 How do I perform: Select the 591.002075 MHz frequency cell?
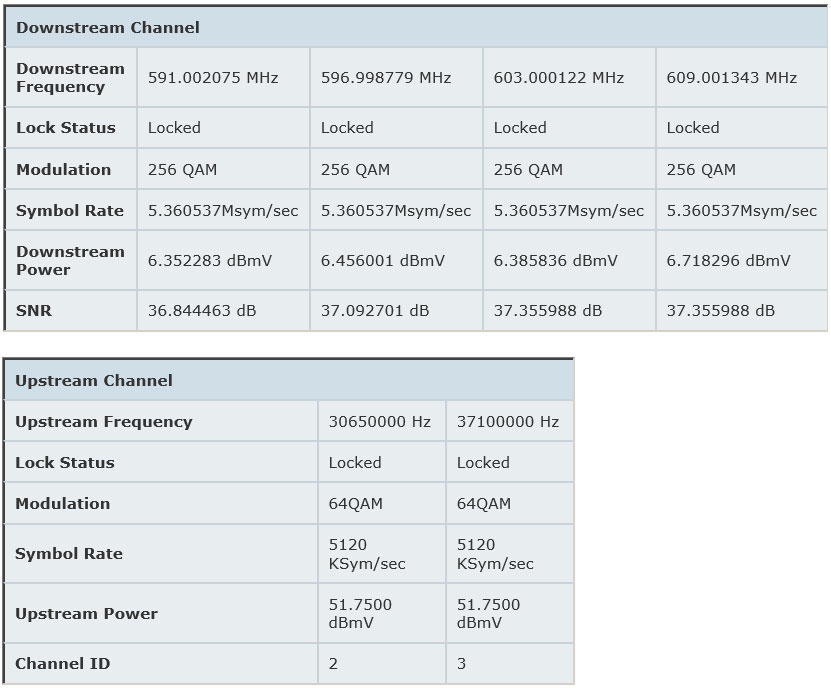213,78
